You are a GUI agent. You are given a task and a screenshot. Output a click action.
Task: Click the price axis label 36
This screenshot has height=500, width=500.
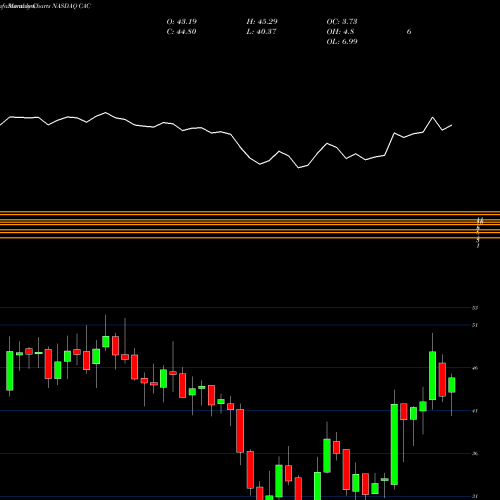(x=475, y=453)
